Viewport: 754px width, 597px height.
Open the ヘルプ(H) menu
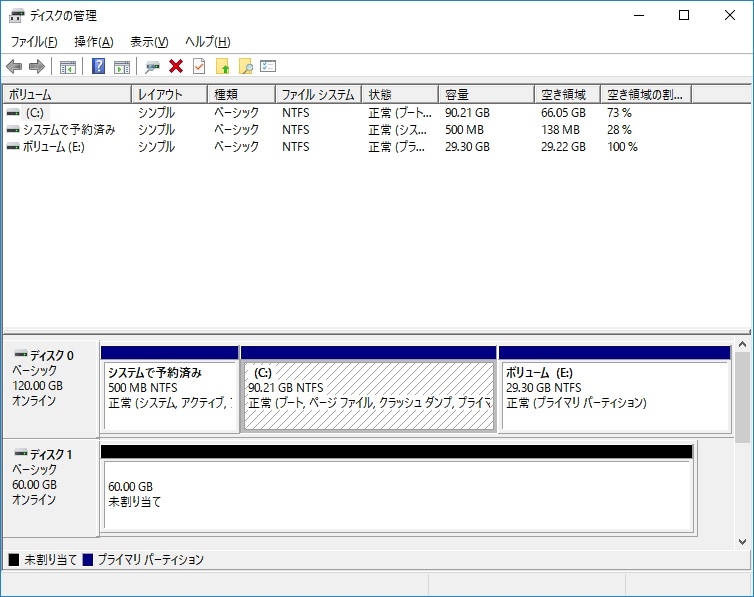[x=208, y=42]
